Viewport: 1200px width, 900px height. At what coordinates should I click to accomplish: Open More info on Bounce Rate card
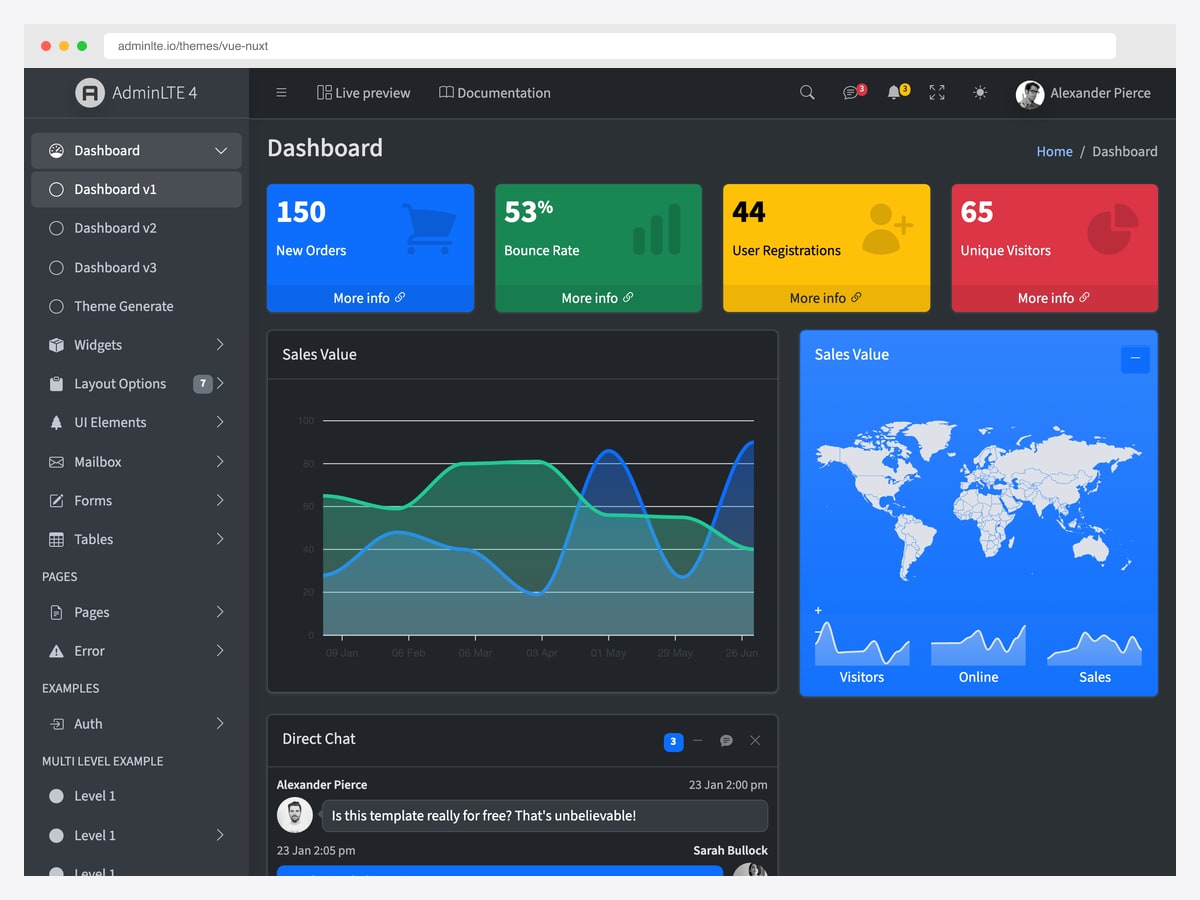(x=598, y=298)
